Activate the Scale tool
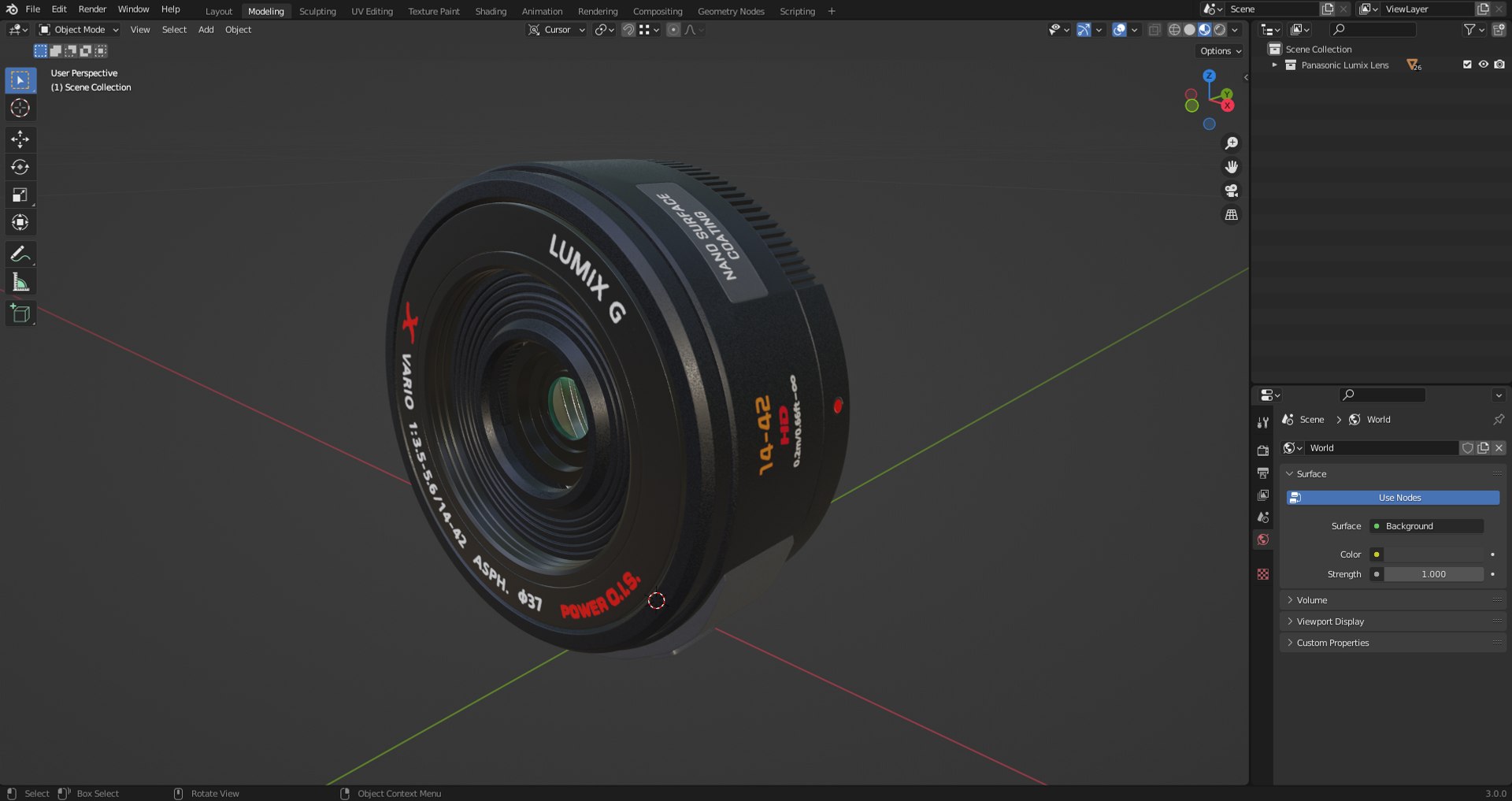This screenshot has height=801, width=1512. (x=20, y=195)
